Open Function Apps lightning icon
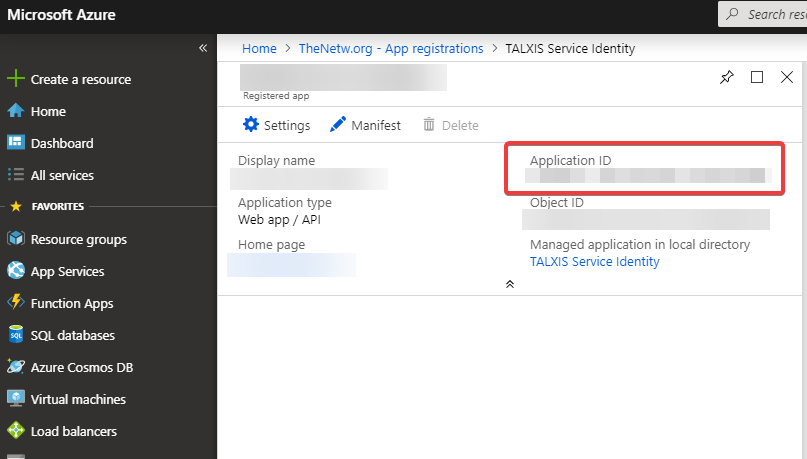This screenshot has width=807, height=459. tap(16, 303)
